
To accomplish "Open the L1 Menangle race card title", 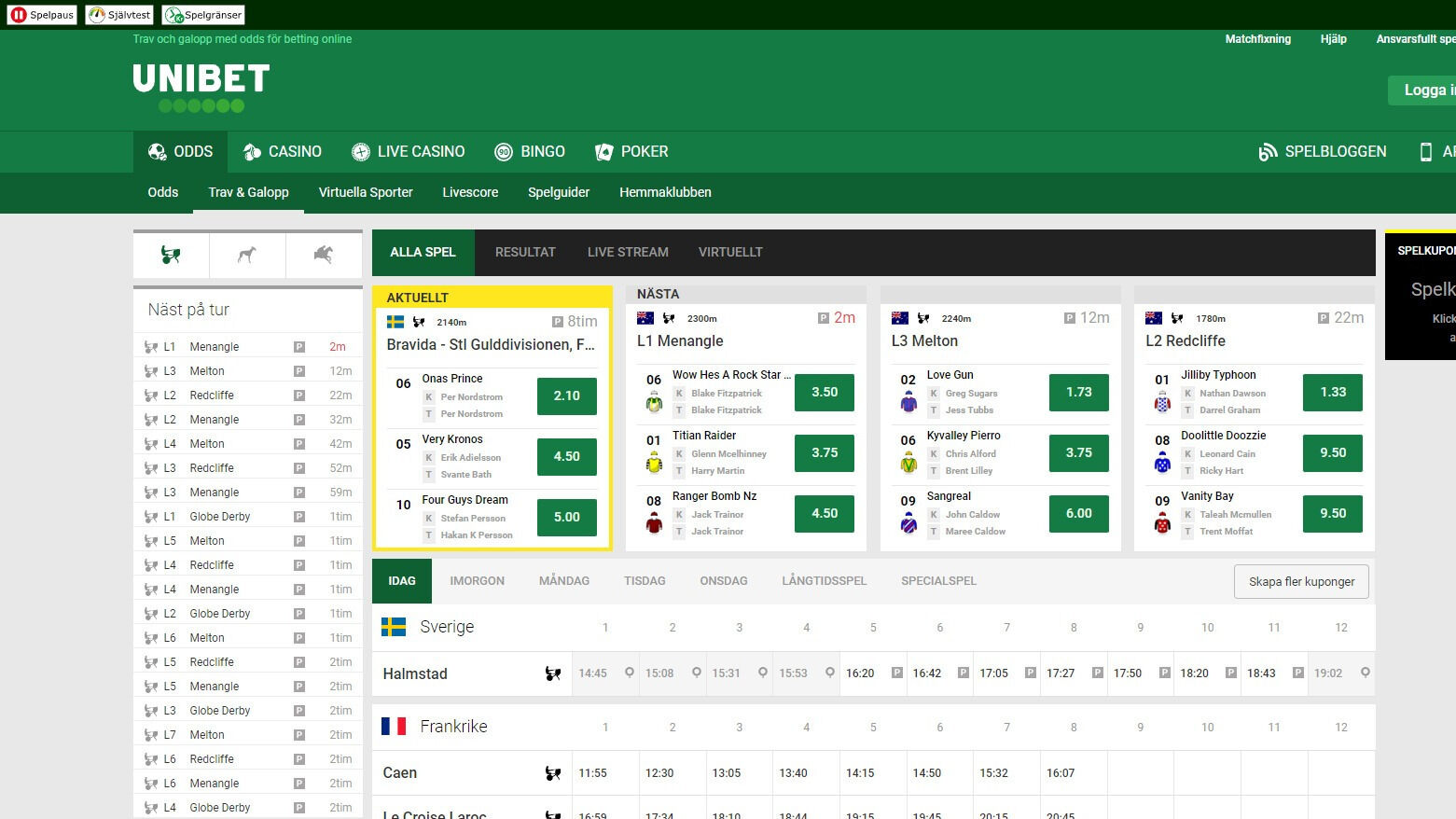I will click(x=680, y=341).
